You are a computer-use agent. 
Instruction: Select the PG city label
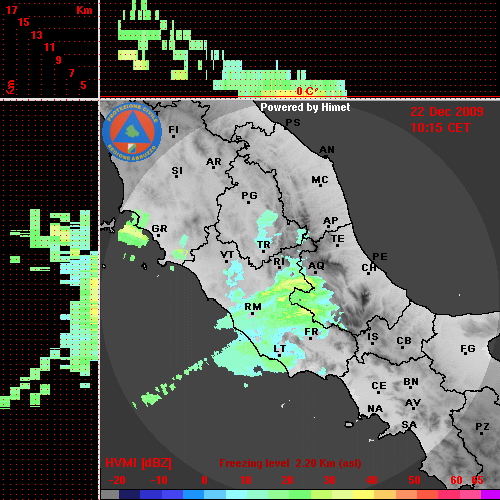click(x=249, y=195)
